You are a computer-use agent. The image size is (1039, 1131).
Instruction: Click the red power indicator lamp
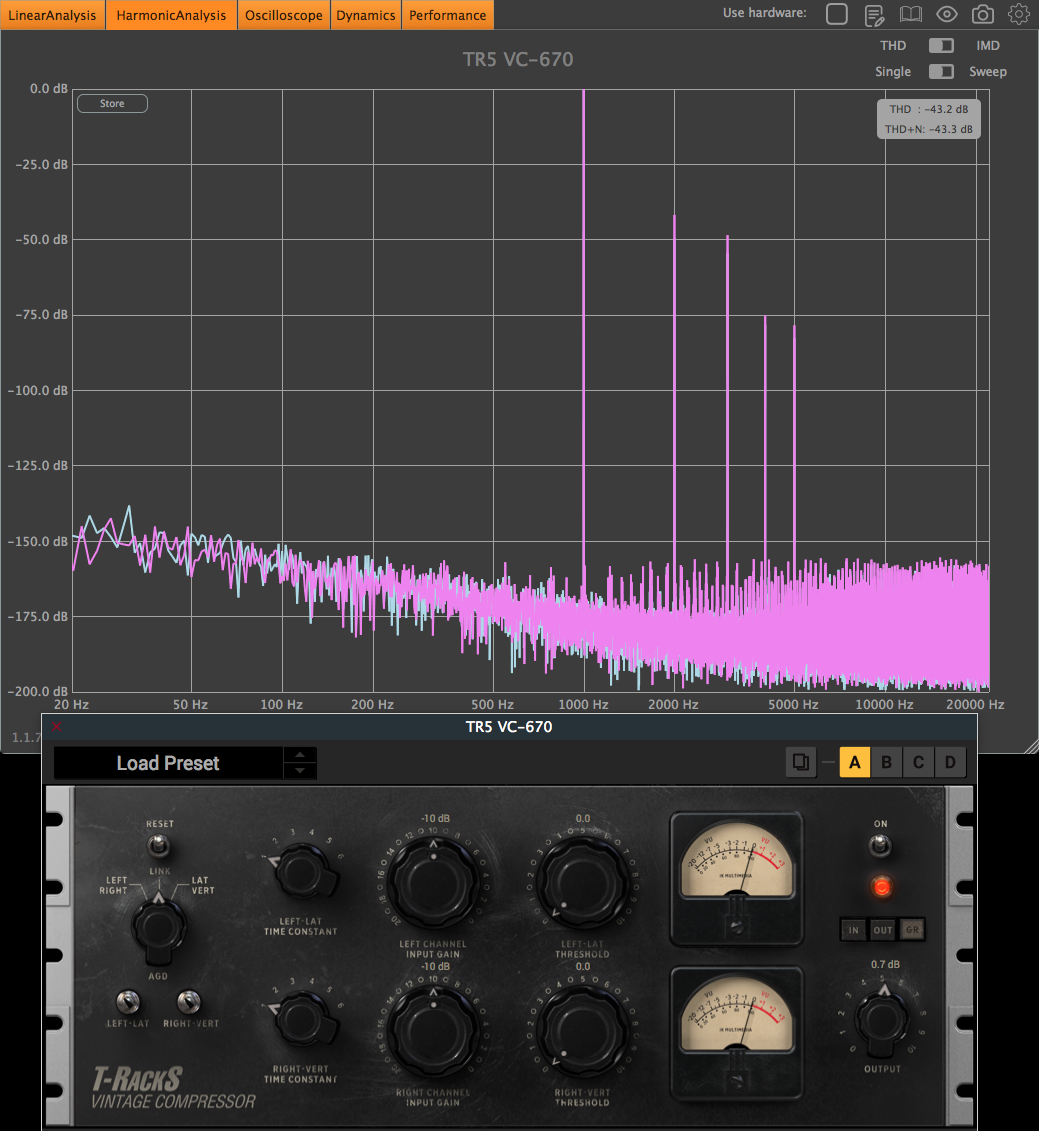click(881, 886)
